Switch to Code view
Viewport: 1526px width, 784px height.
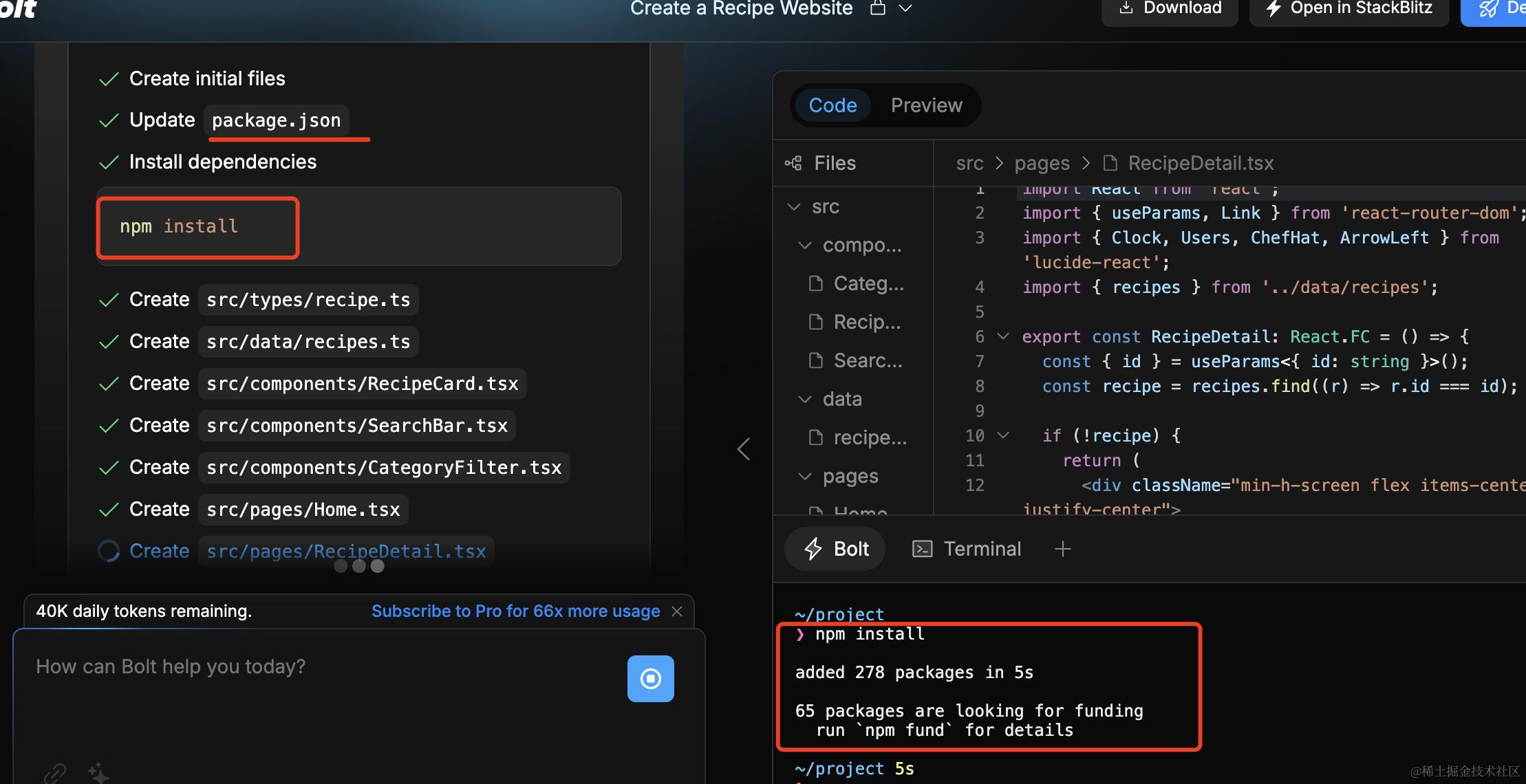click(x=832, y=105)
